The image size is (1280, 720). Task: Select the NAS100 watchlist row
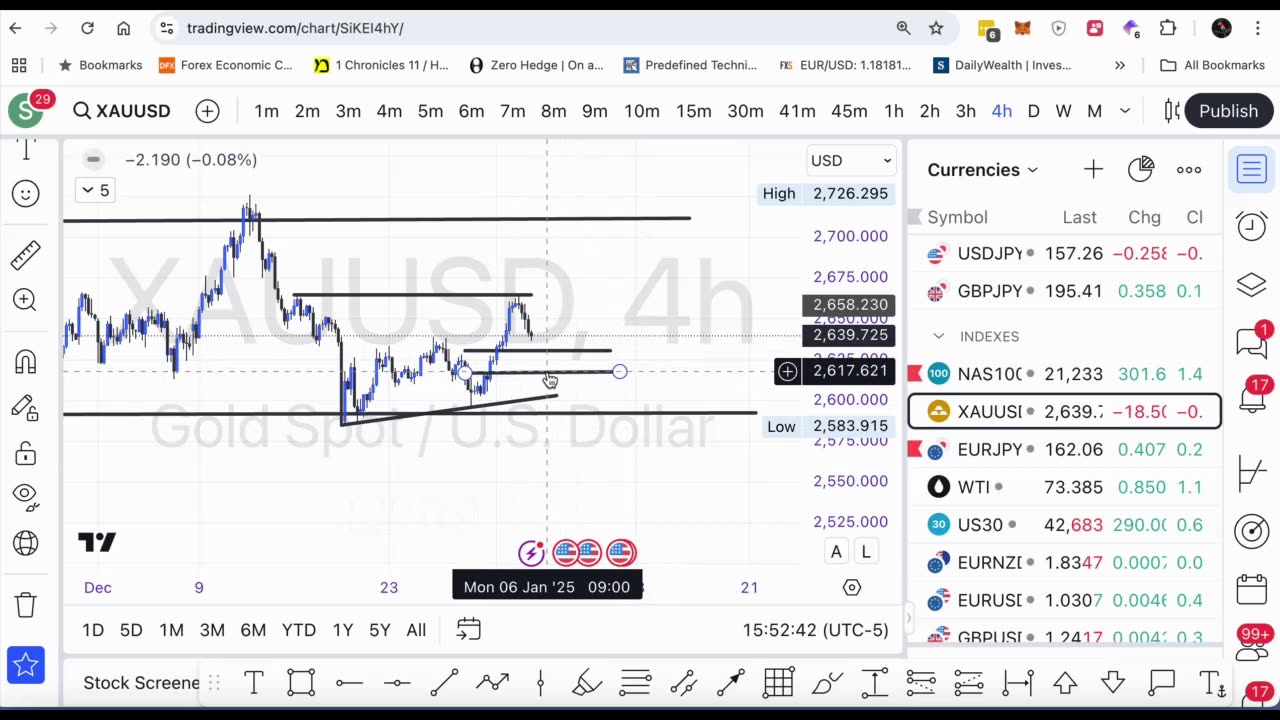(x=1064, y=374)
